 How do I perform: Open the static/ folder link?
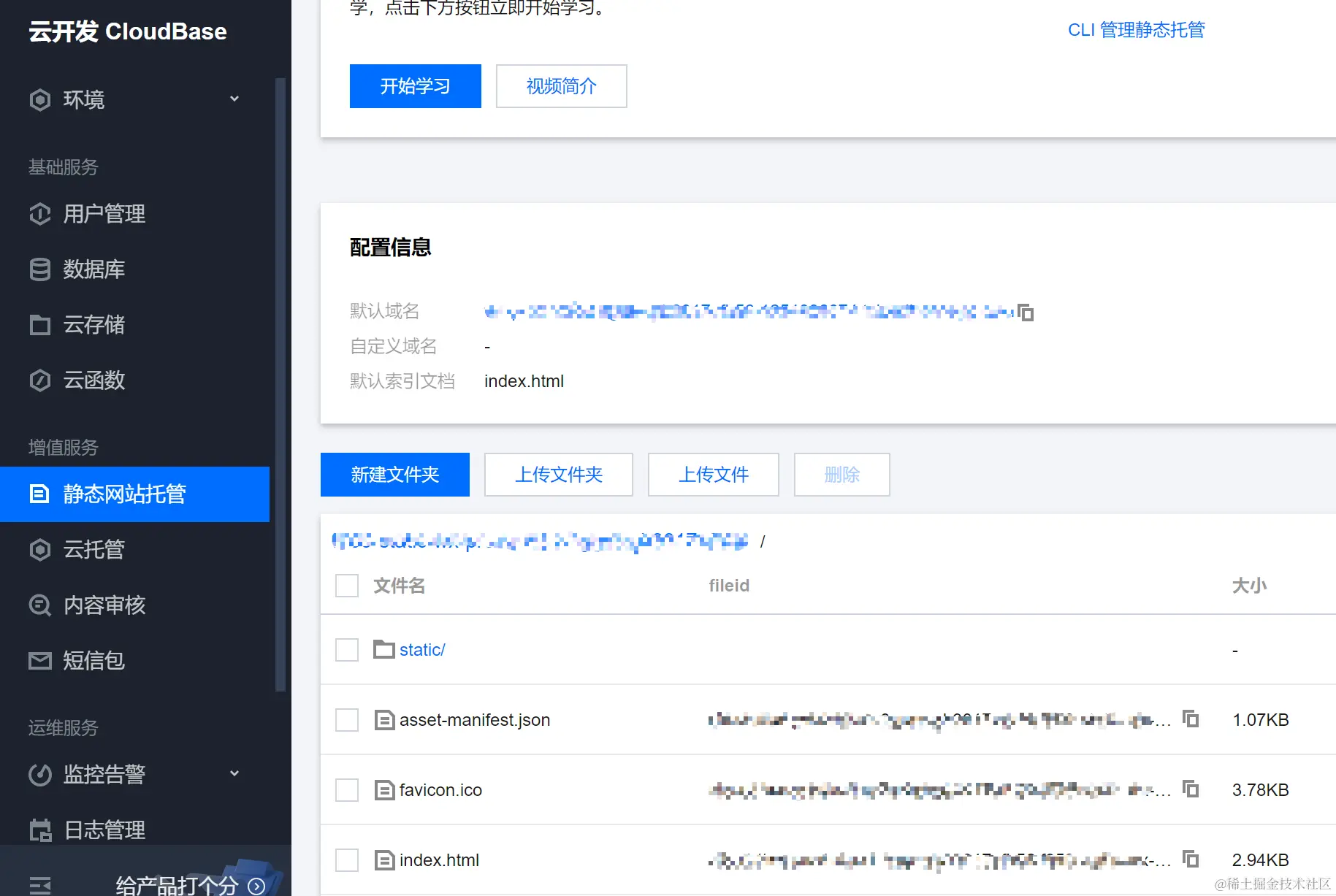coord(422,650)
